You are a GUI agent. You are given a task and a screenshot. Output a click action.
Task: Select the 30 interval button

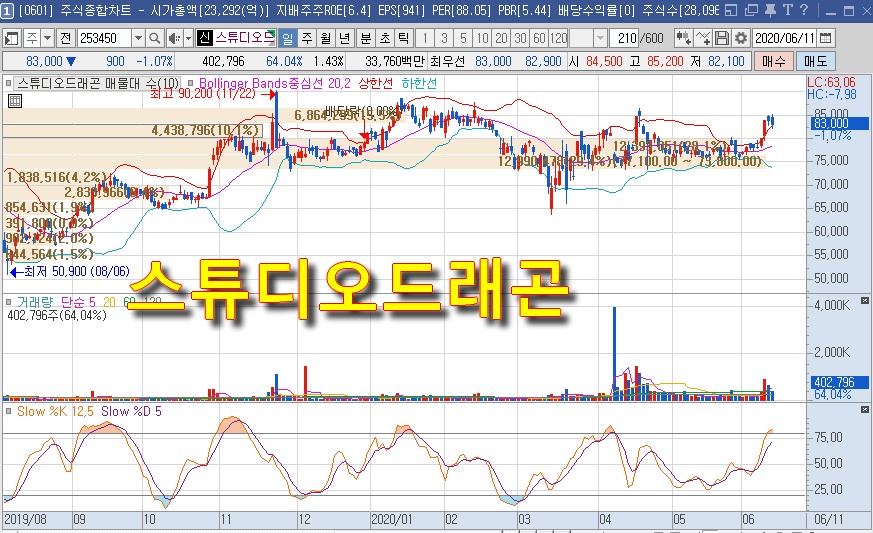pyautogui.click(x=520, y=38)
